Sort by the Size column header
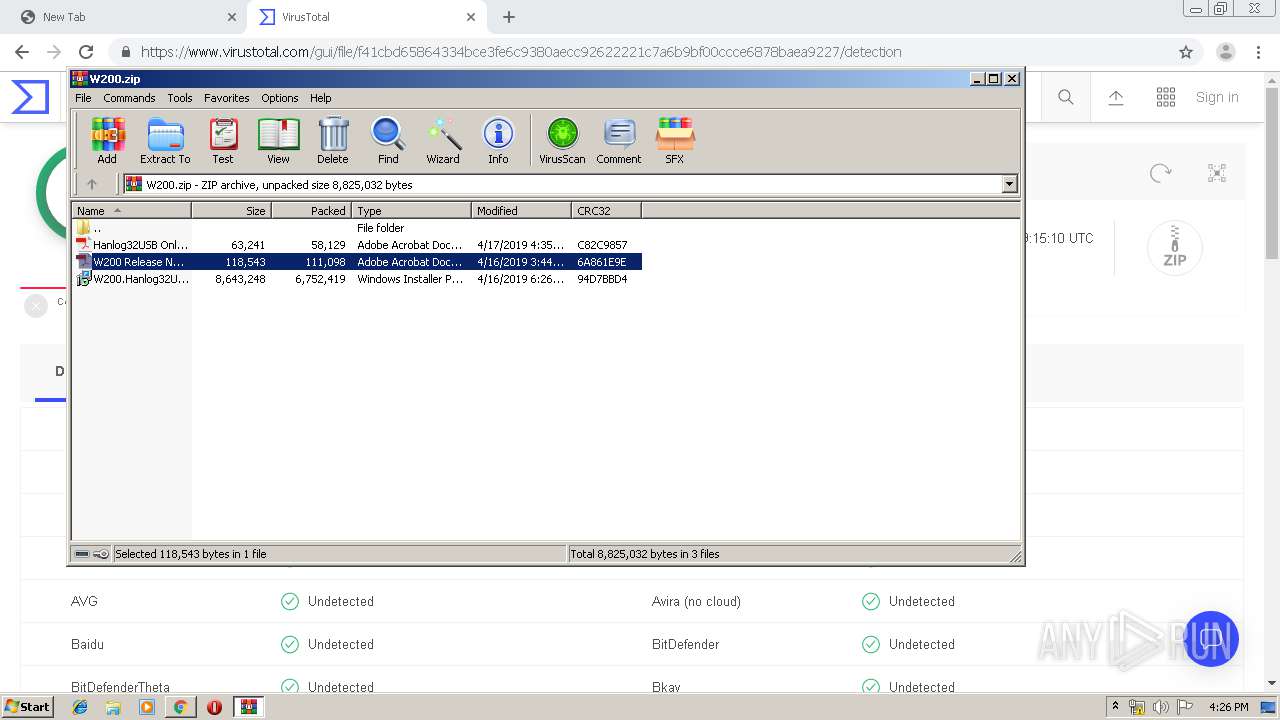Screen dimensions: 1280x720 pos(231,211)
